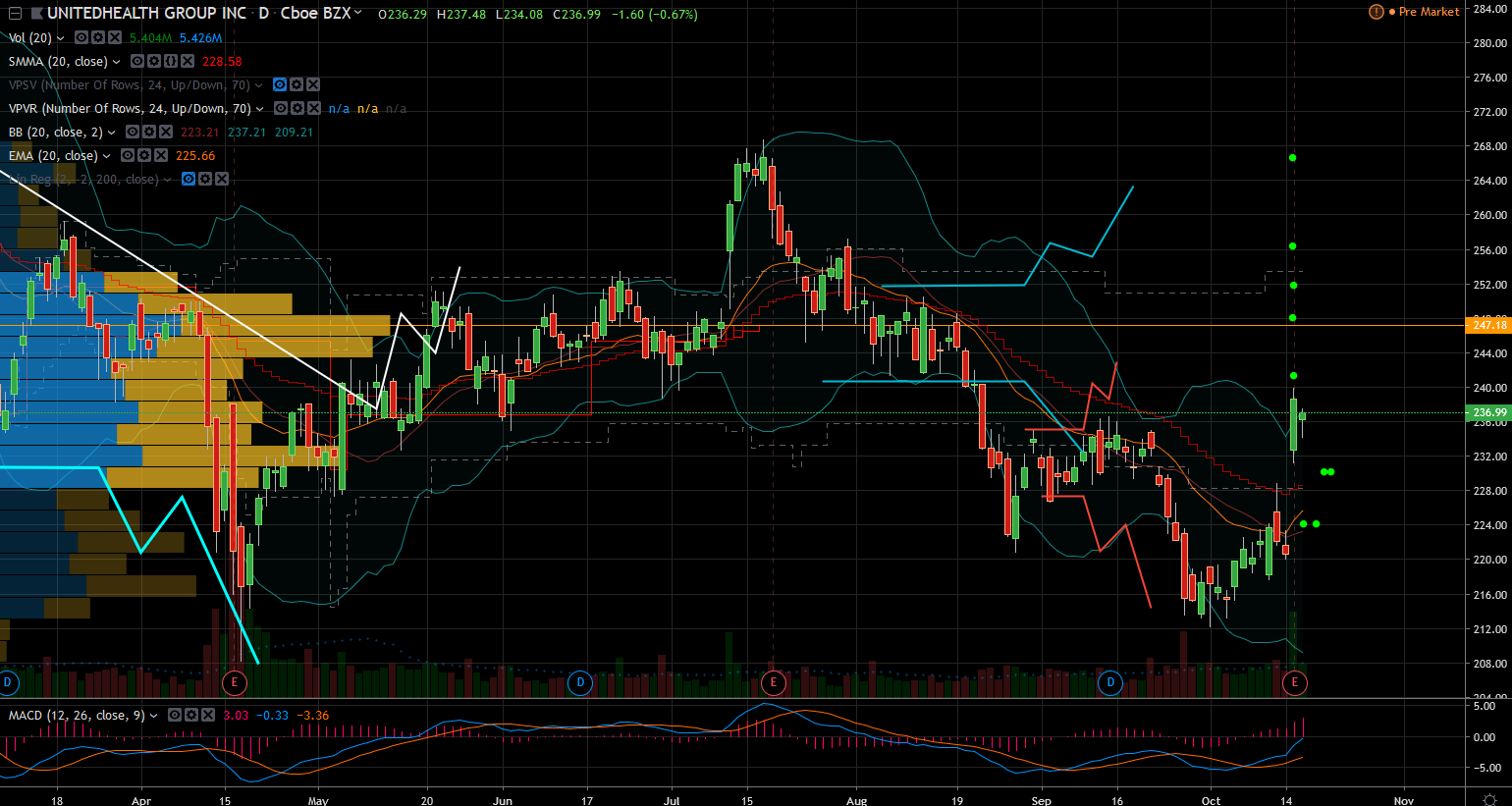Remove the SMMA (20, close) indicator
The height and width of the screenshot is (806, 1512).
pyautogui.click(x=187, y=61)
